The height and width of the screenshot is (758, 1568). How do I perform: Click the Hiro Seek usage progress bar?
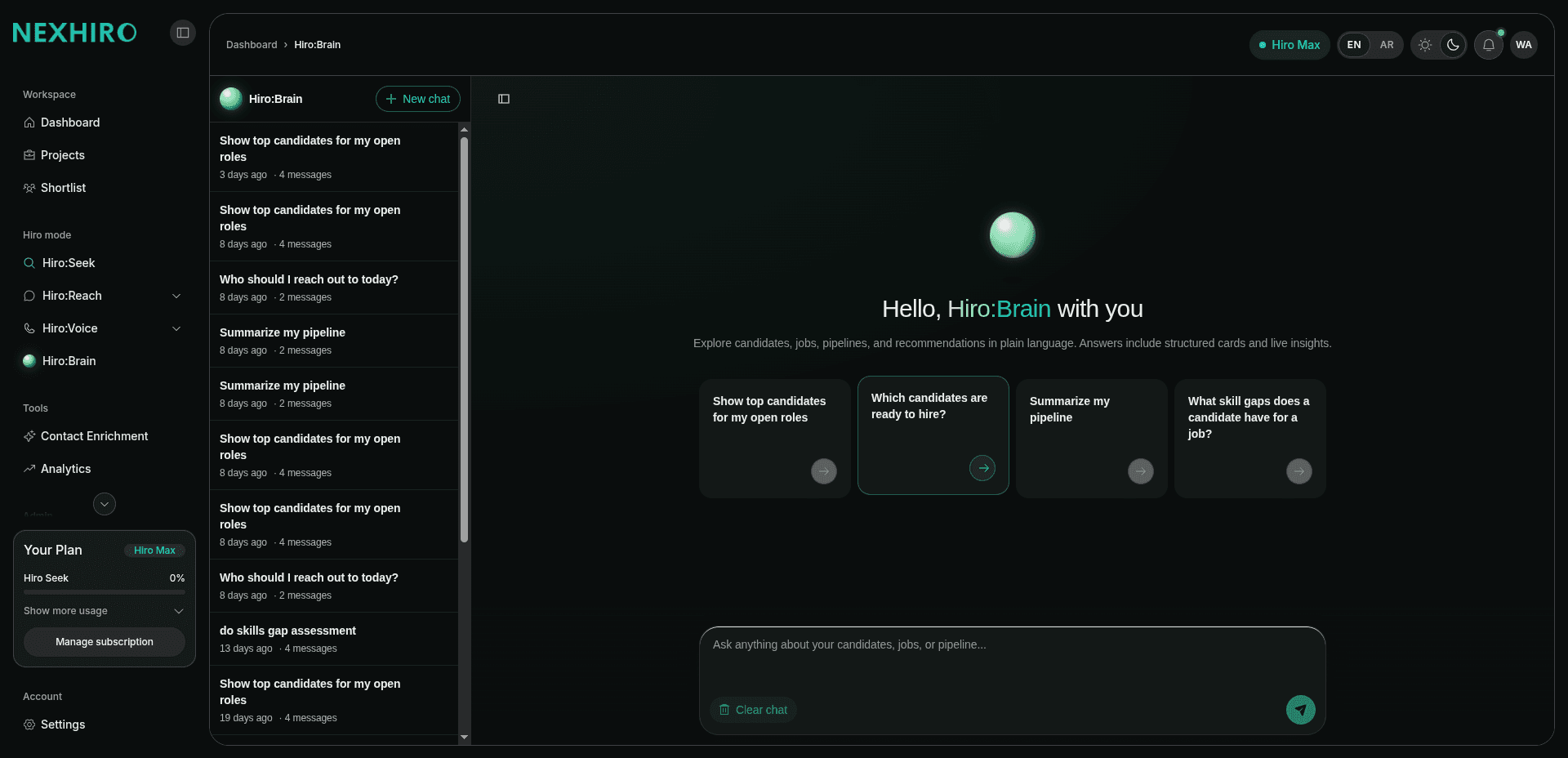105,591
